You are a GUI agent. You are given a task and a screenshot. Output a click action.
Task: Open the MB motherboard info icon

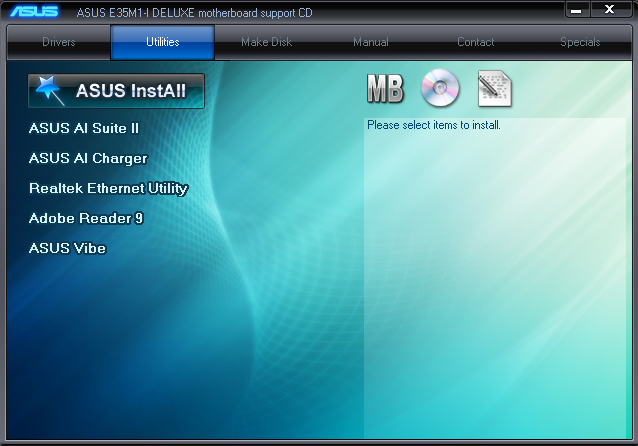[x=385, y=88]
